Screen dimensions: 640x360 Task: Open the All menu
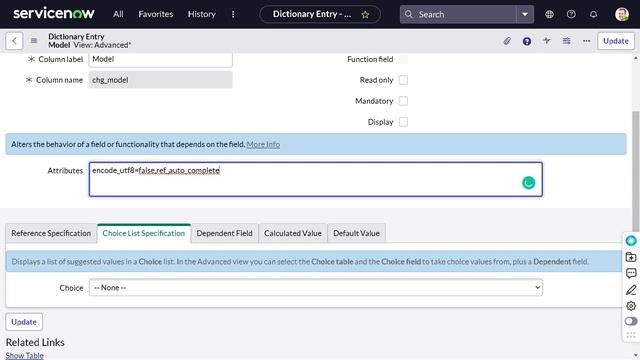pyautogui.click(x=118, y=14)
